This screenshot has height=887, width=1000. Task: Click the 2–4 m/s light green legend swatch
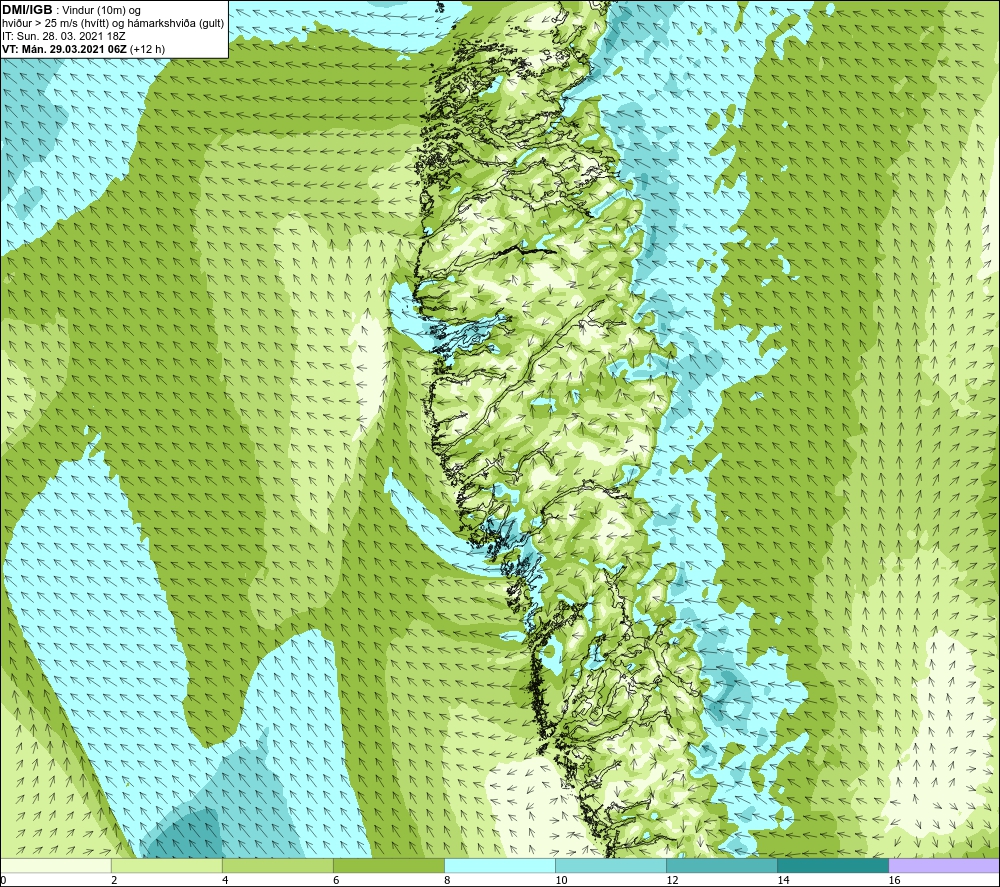166,865
